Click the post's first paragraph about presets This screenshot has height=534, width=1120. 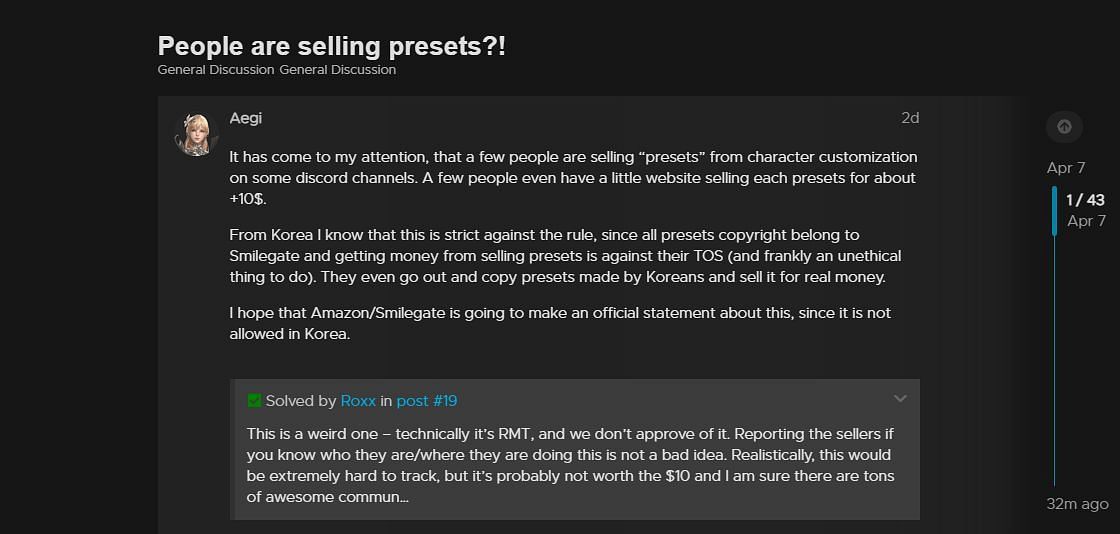click(573, 178)
